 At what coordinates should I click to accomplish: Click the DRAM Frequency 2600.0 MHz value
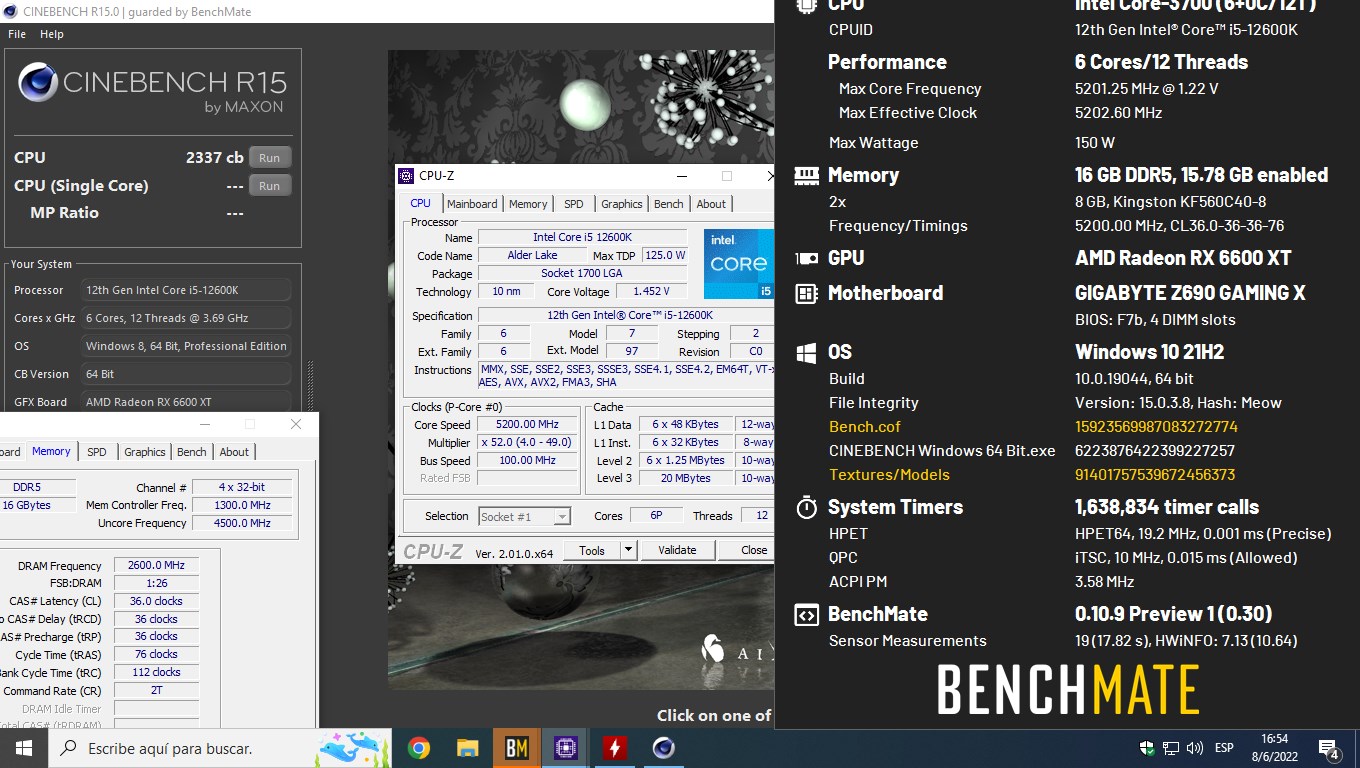coord(156,566)
